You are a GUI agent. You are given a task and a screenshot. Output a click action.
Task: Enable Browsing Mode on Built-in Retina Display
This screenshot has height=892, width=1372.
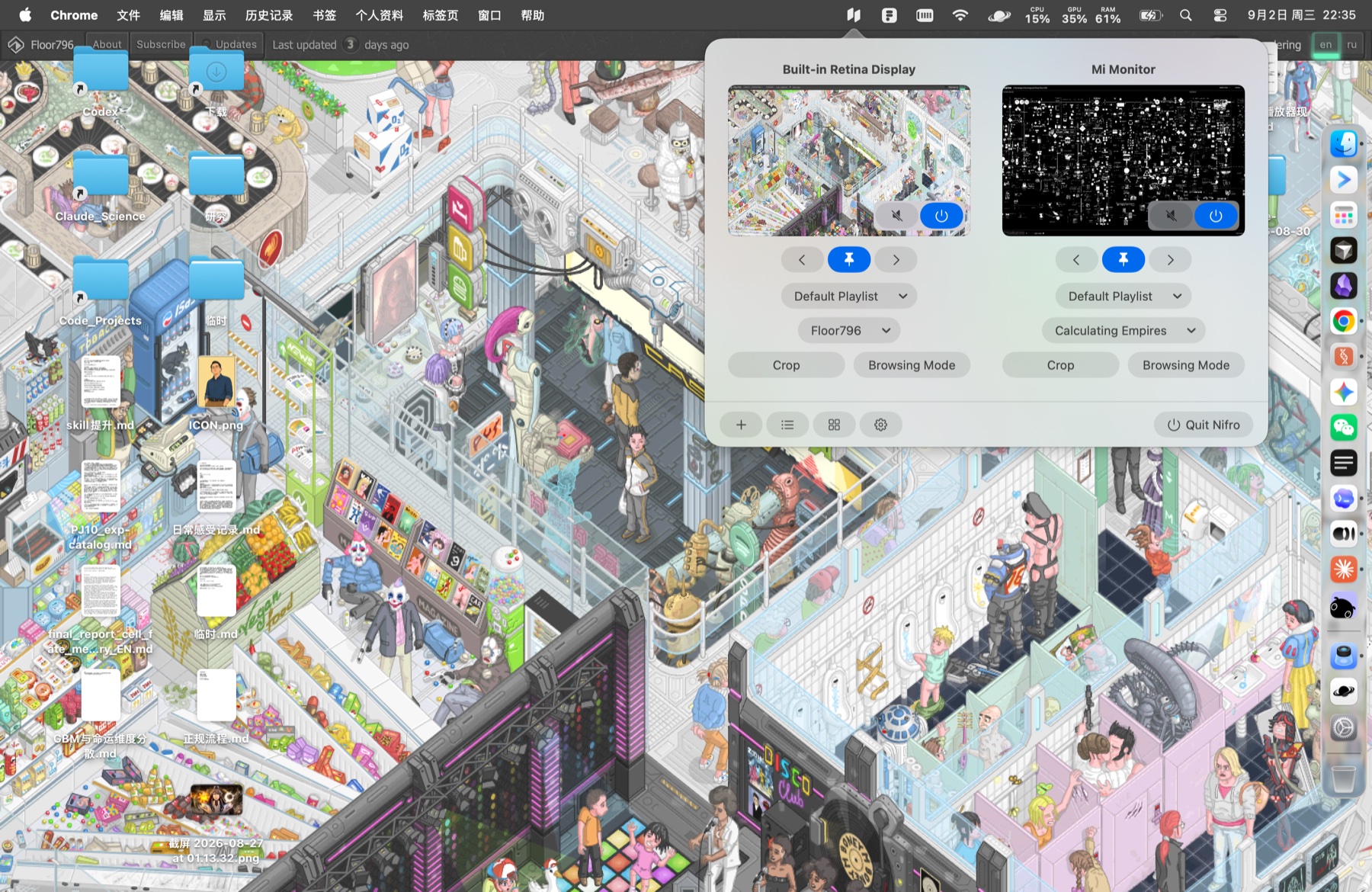pyautogui.click(x=912, y=365)
